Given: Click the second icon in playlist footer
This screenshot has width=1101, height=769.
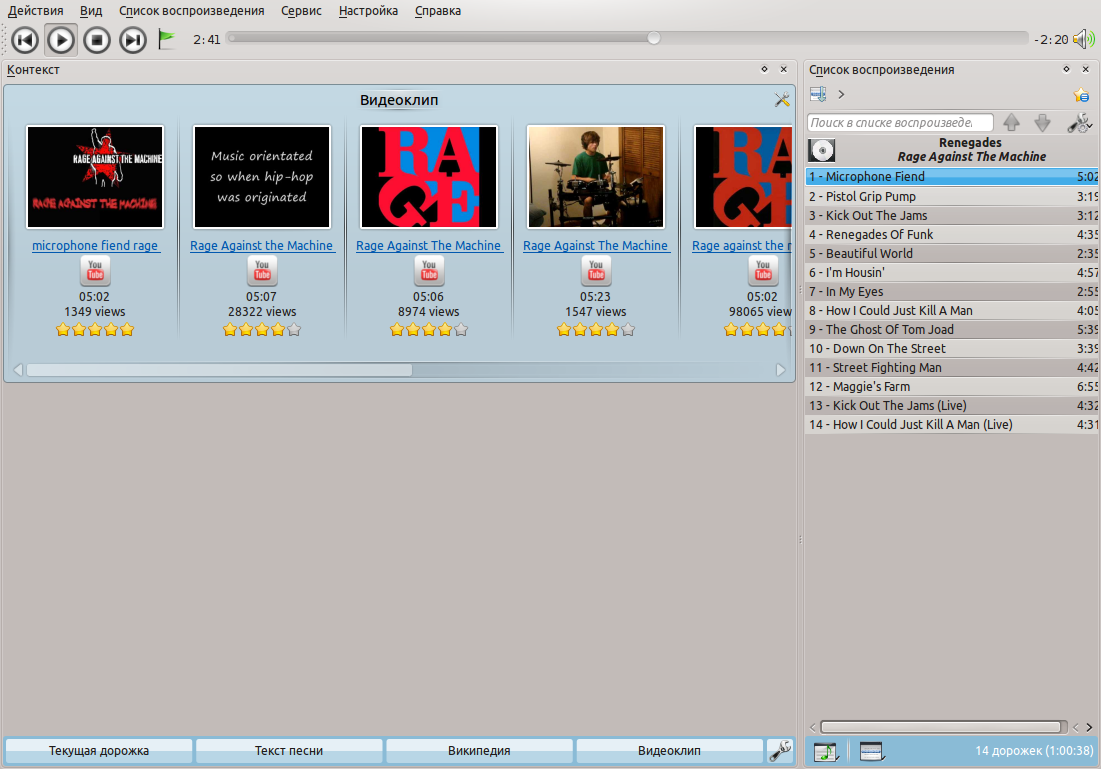Looking at the screenshot, I should click(871, 751).
